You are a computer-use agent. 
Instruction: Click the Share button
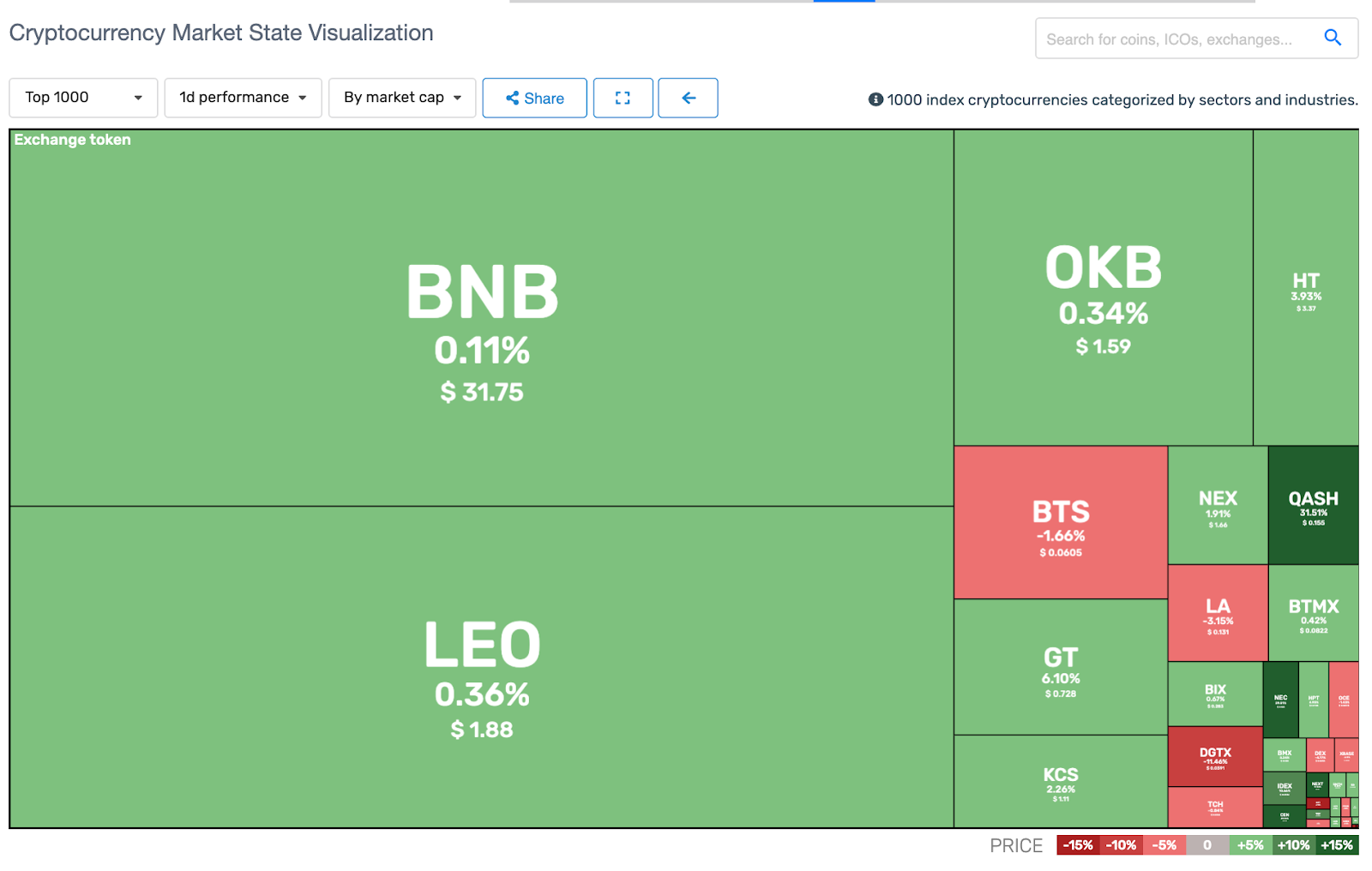535,98
